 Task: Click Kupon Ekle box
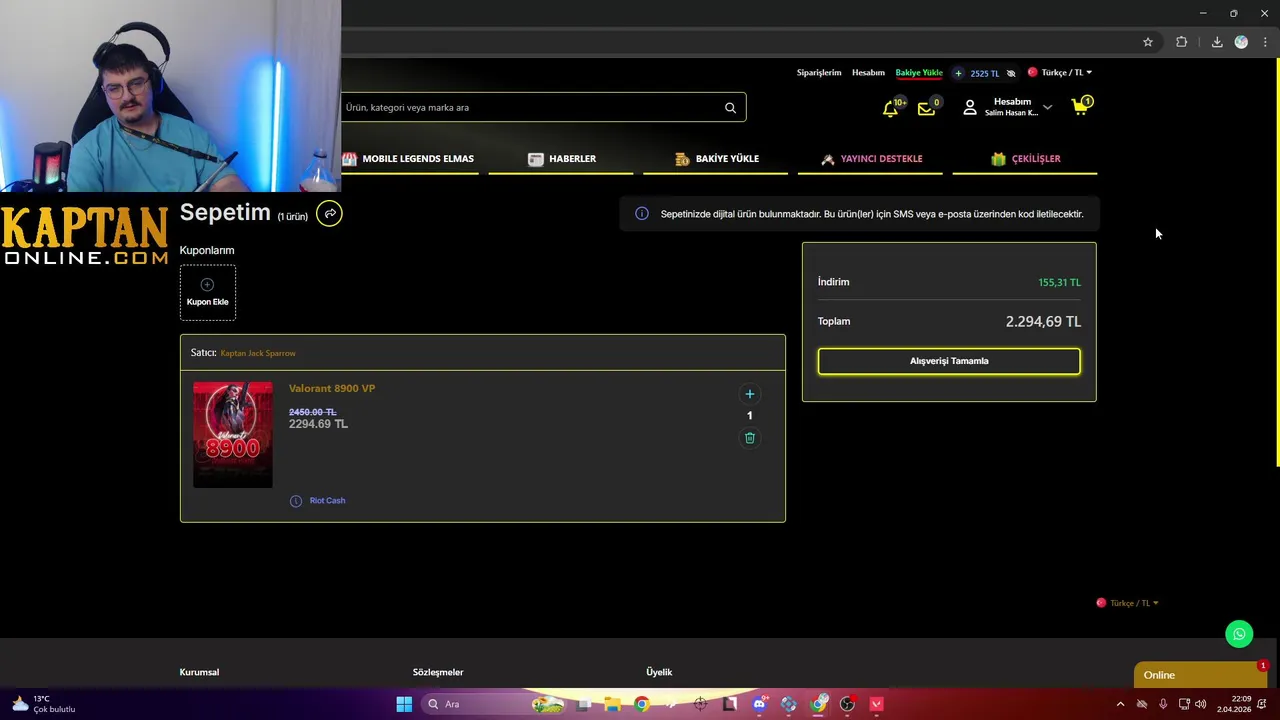pos(208,293)
